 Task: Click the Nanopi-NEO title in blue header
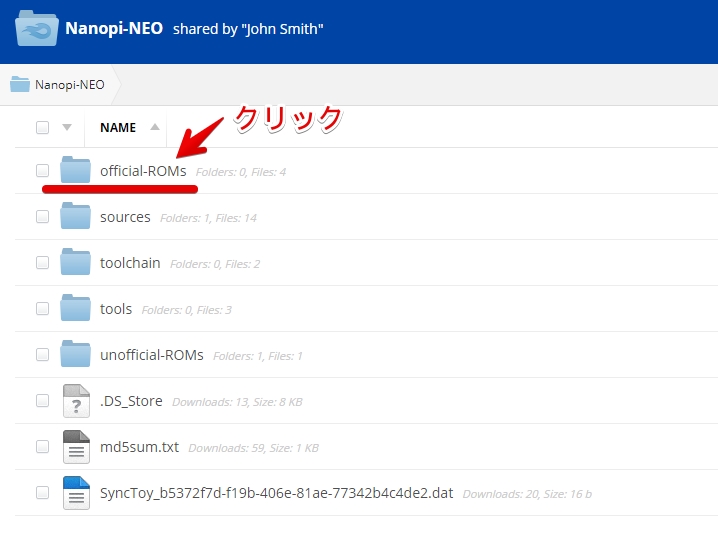click(114, 28)
